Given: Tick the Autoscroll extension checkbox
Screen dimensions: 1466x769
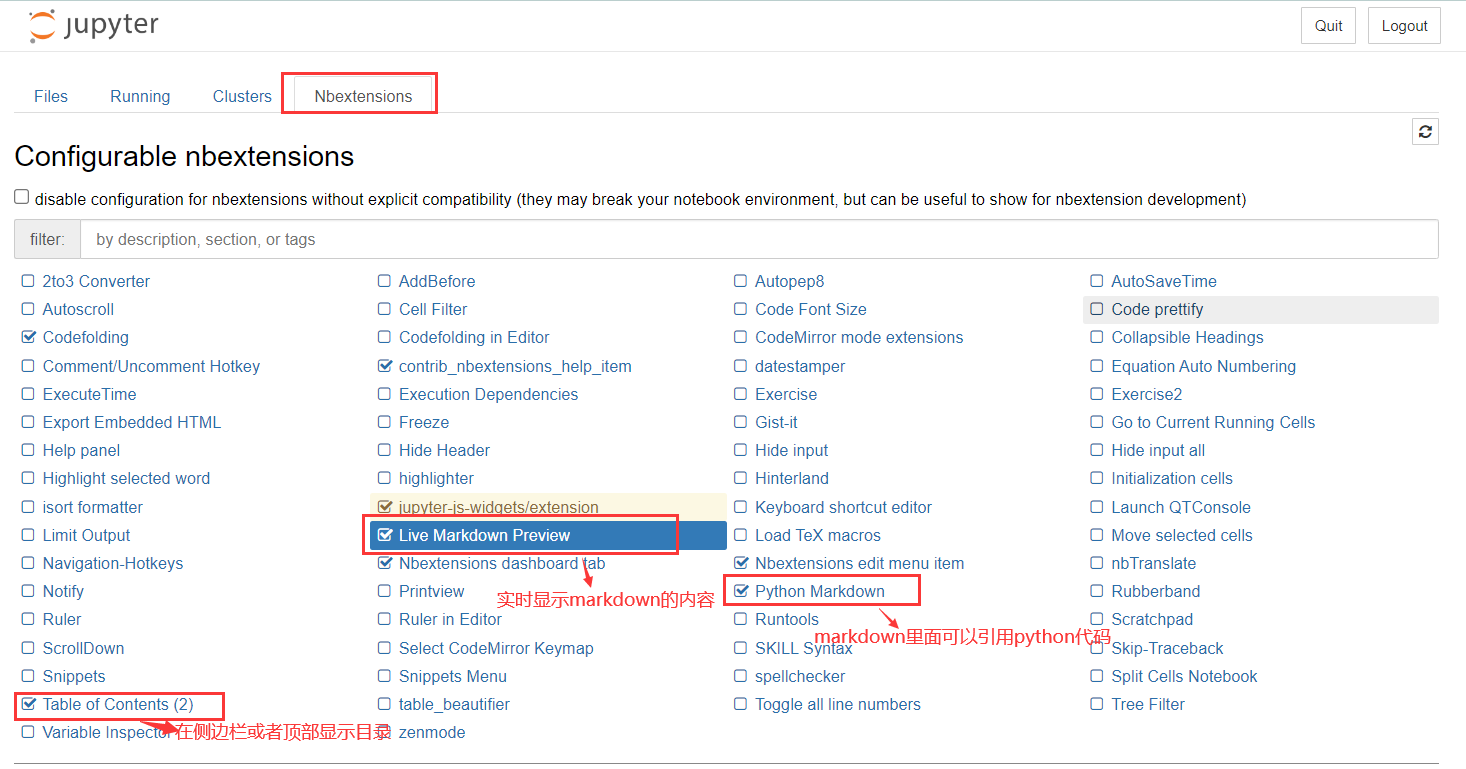Looking at the screenshot, I should 28,310.
